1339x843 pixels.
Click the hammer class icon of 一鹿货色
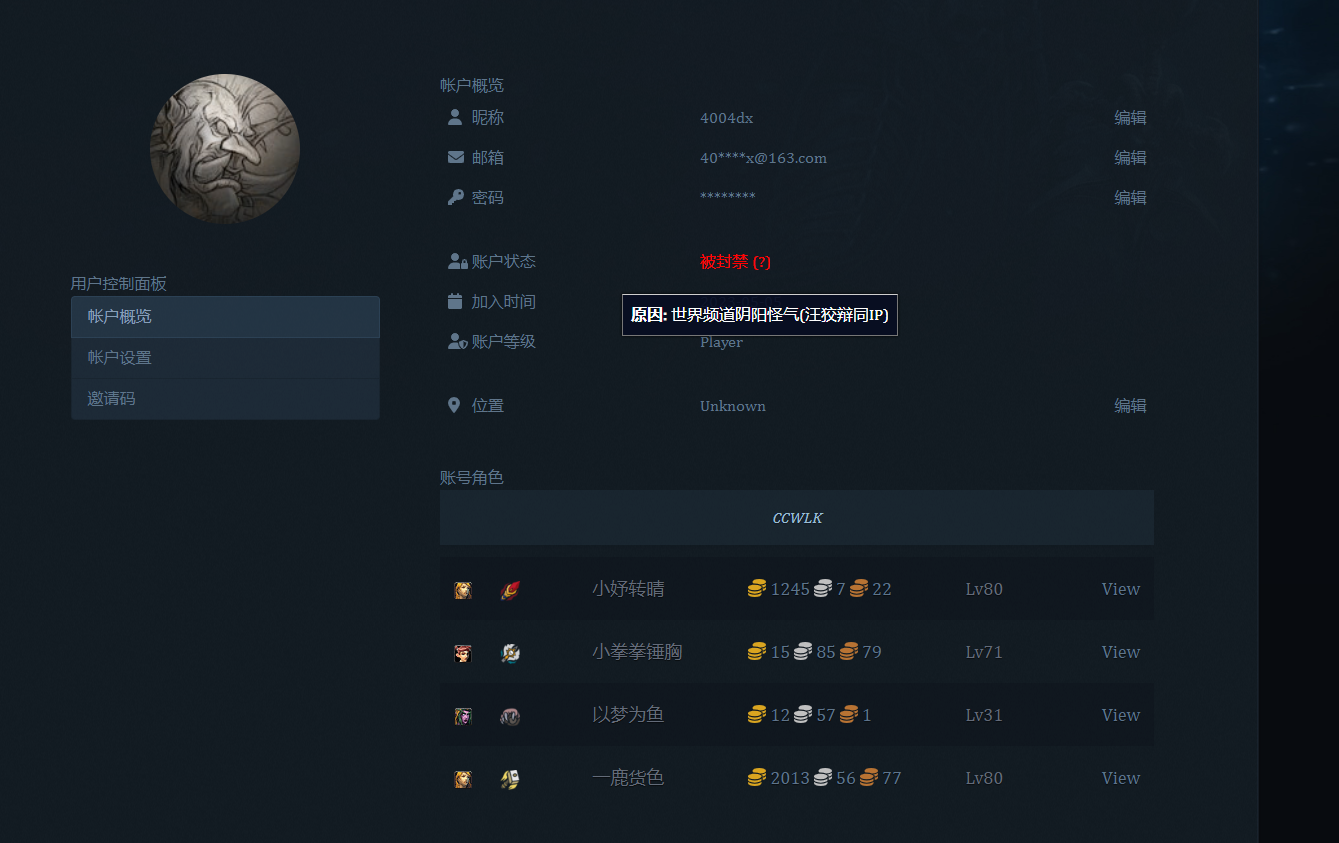click(510, 778)
